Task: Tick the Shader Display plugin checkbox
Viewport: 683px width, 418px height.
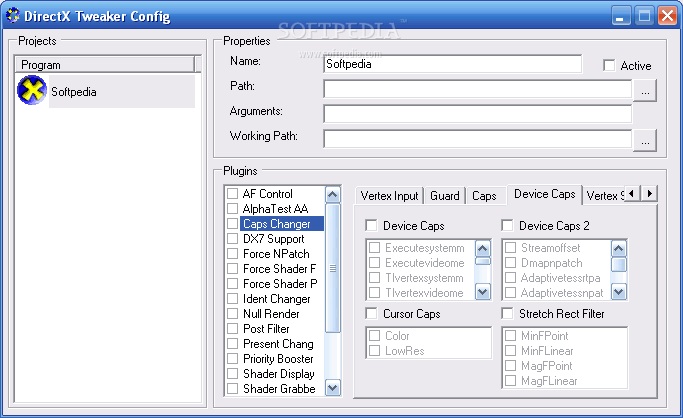Action: 233,373
